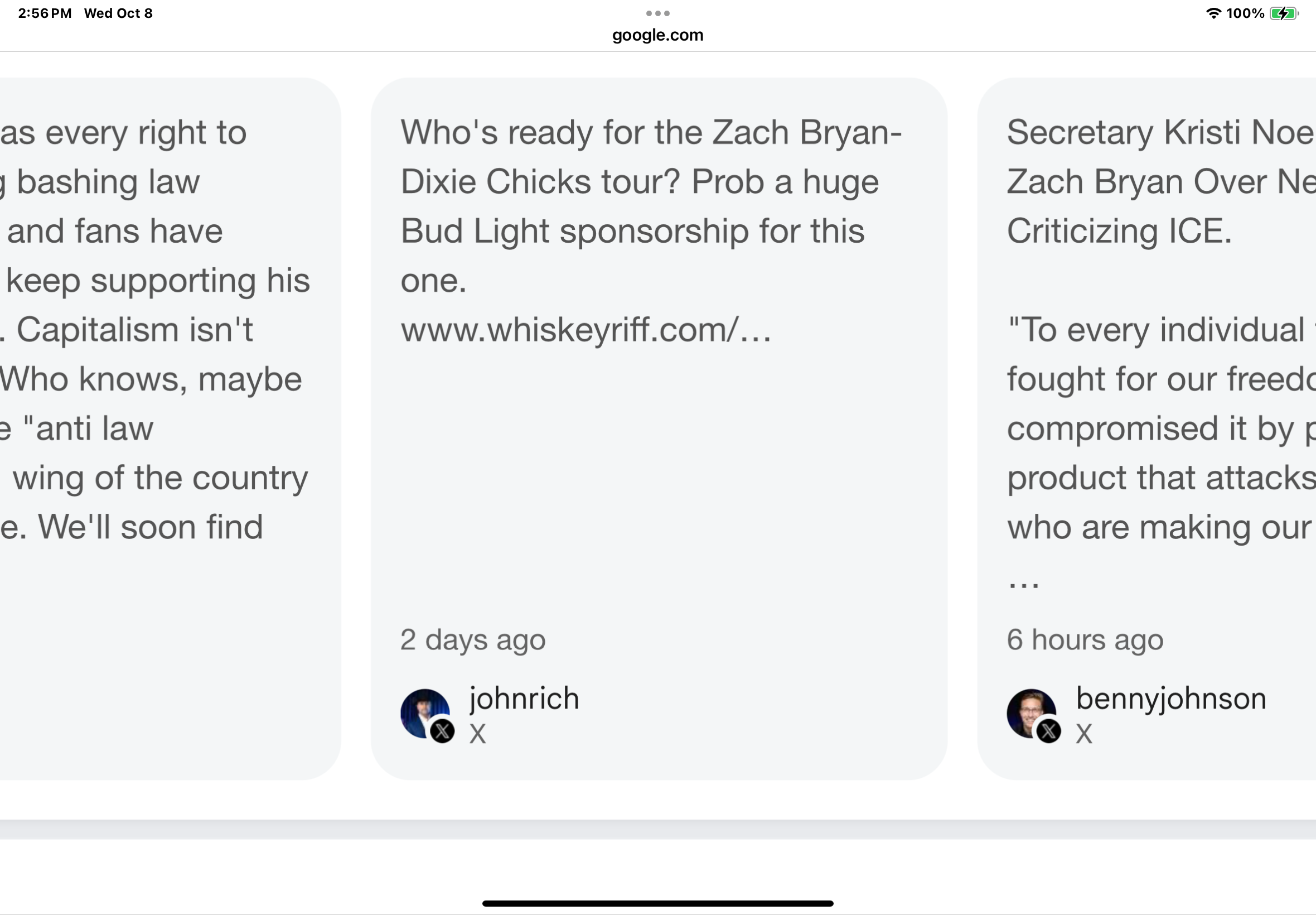
Task: Open the whiskeyriff.com link in the post
Action: tap(586, 330)
